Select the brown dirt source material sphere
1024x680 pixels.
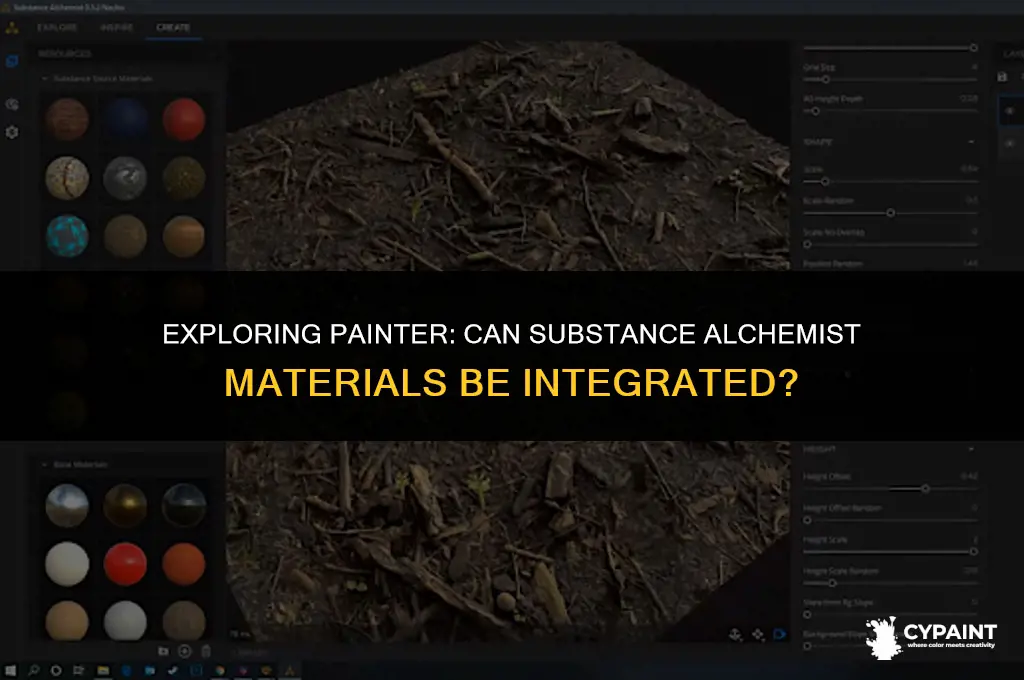point(125,236)
